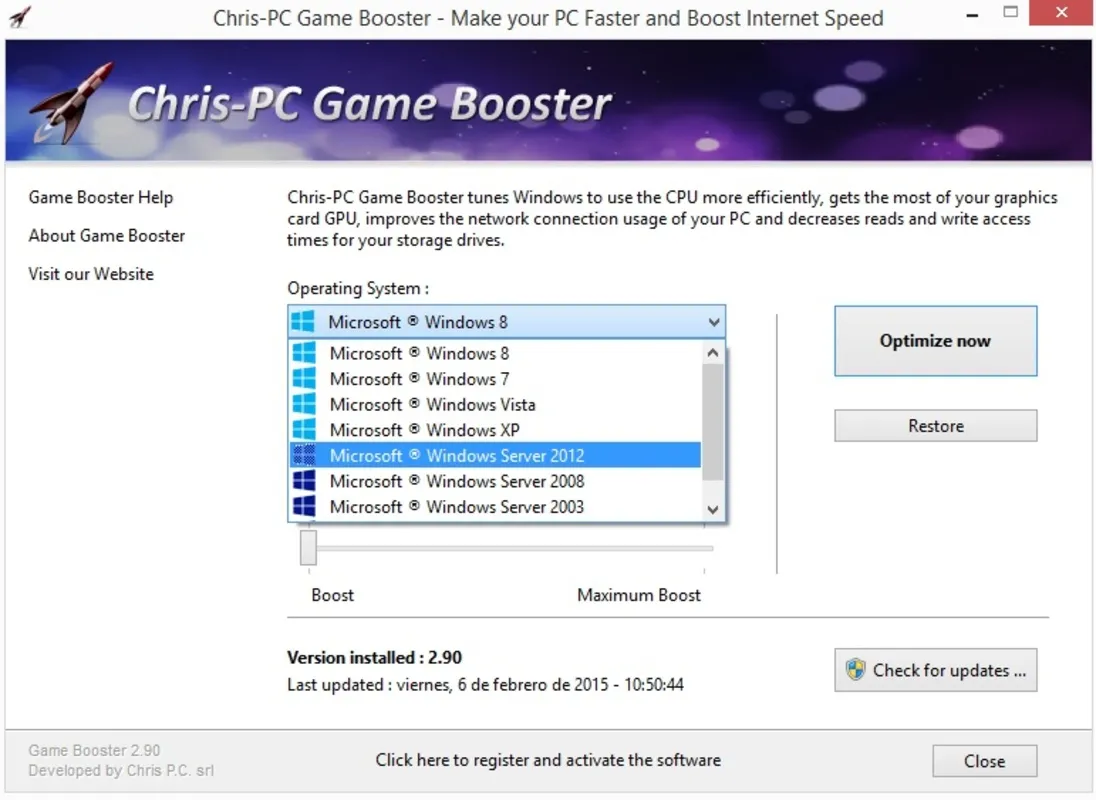
Task: Maximize the Game Booster window
Action: [x=1010, y=13]
